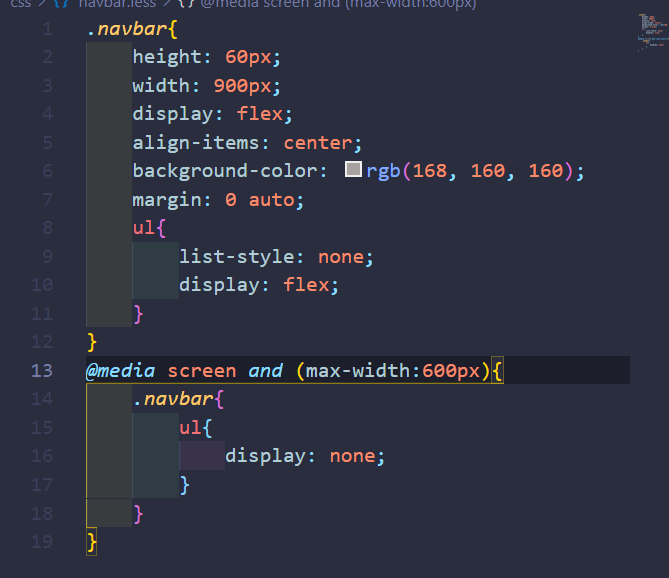Click the 'rgb' function name

(x=383, y=171)
